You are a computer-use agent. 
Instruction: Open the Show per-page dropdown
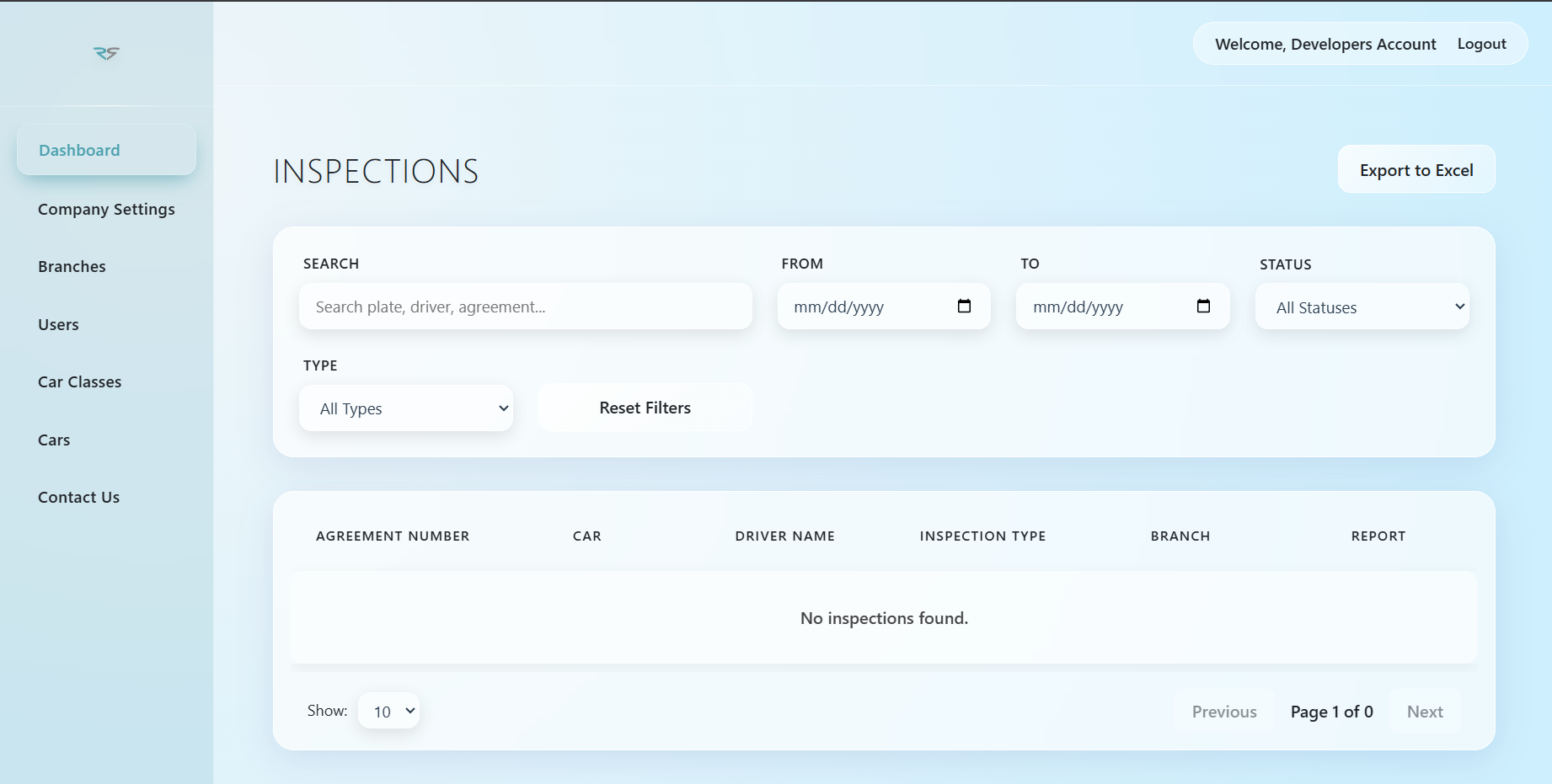click(388, 710)
